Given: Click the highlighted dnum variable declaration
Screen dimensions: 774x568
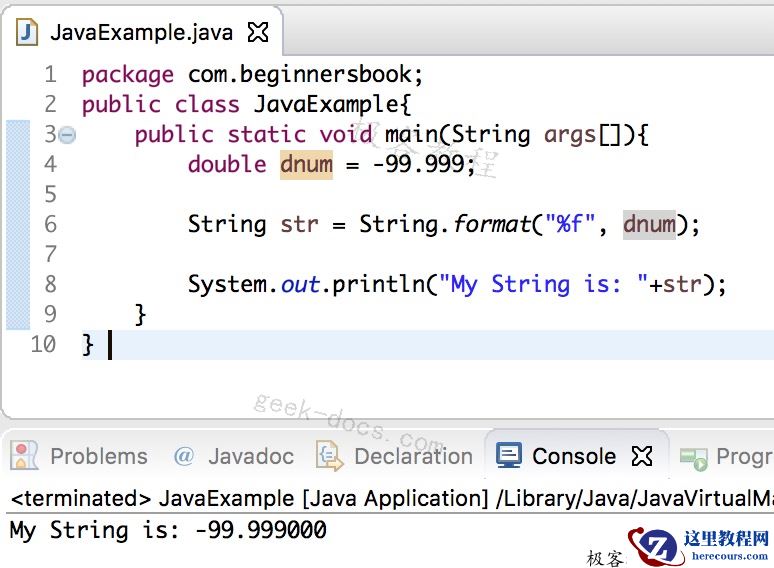Looking at the screenshot, I should (306, 164).
